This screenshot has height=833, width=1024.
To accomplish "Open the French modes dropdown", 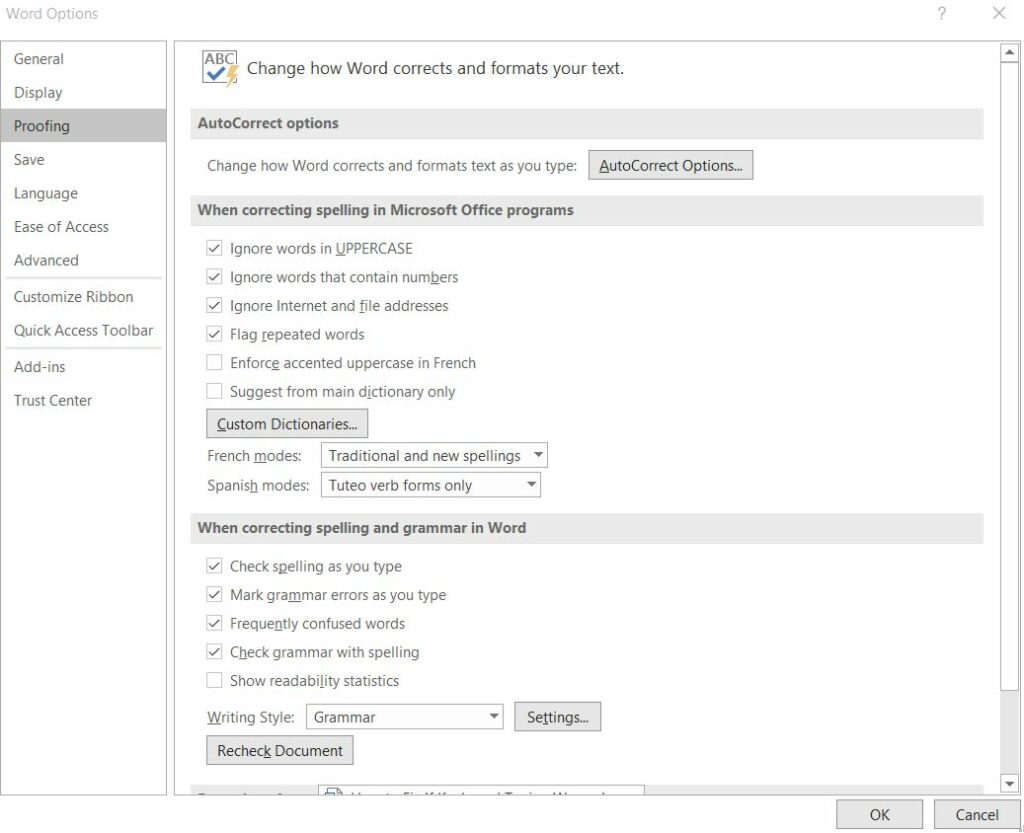I will tap(537, 455).
